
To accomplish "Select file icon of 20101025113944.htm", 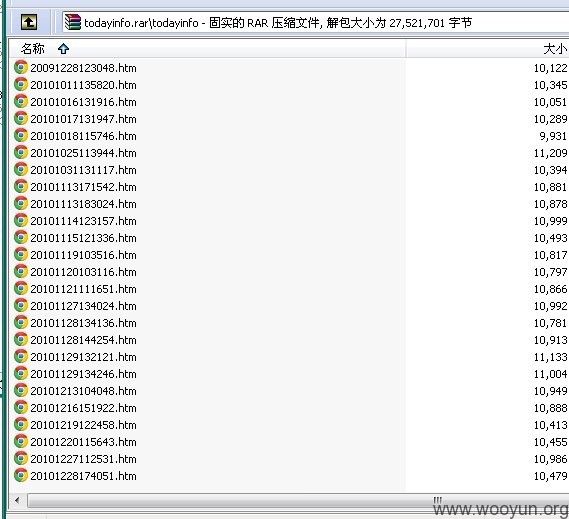I will (21, 152).
